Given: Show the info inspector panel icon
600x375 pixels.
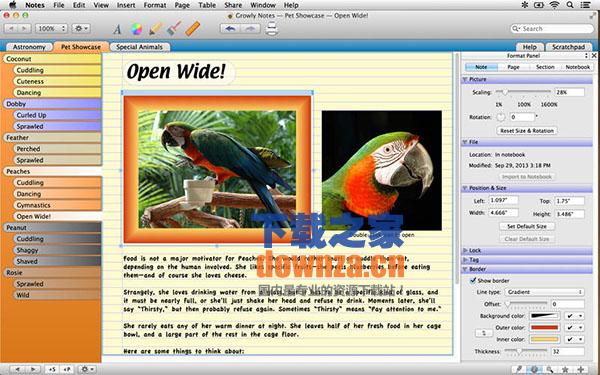Looking at the screenshot, I should [x=534, y=369].
